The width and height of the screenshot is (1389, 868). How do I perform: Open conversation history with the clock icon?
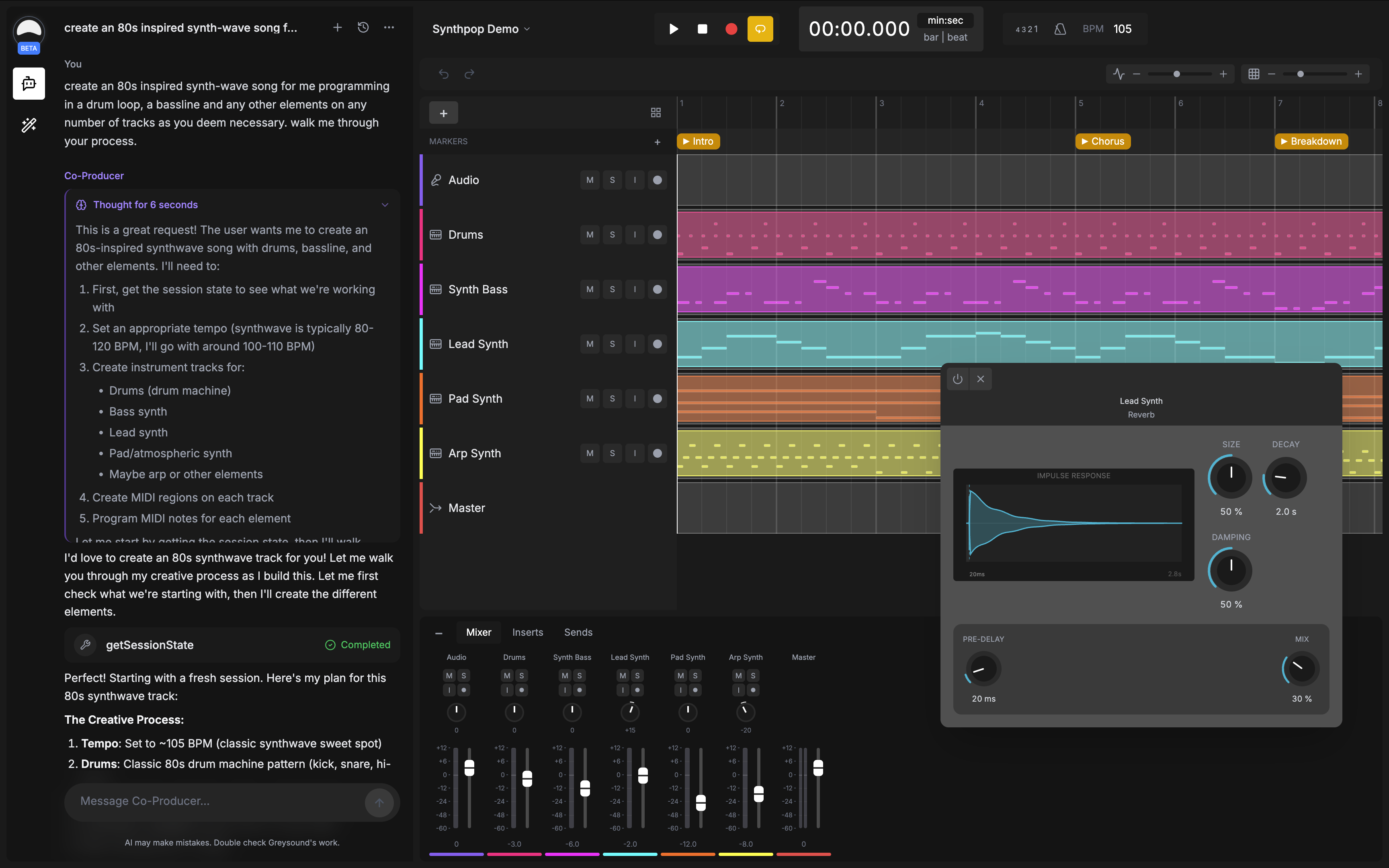point(363,27)
